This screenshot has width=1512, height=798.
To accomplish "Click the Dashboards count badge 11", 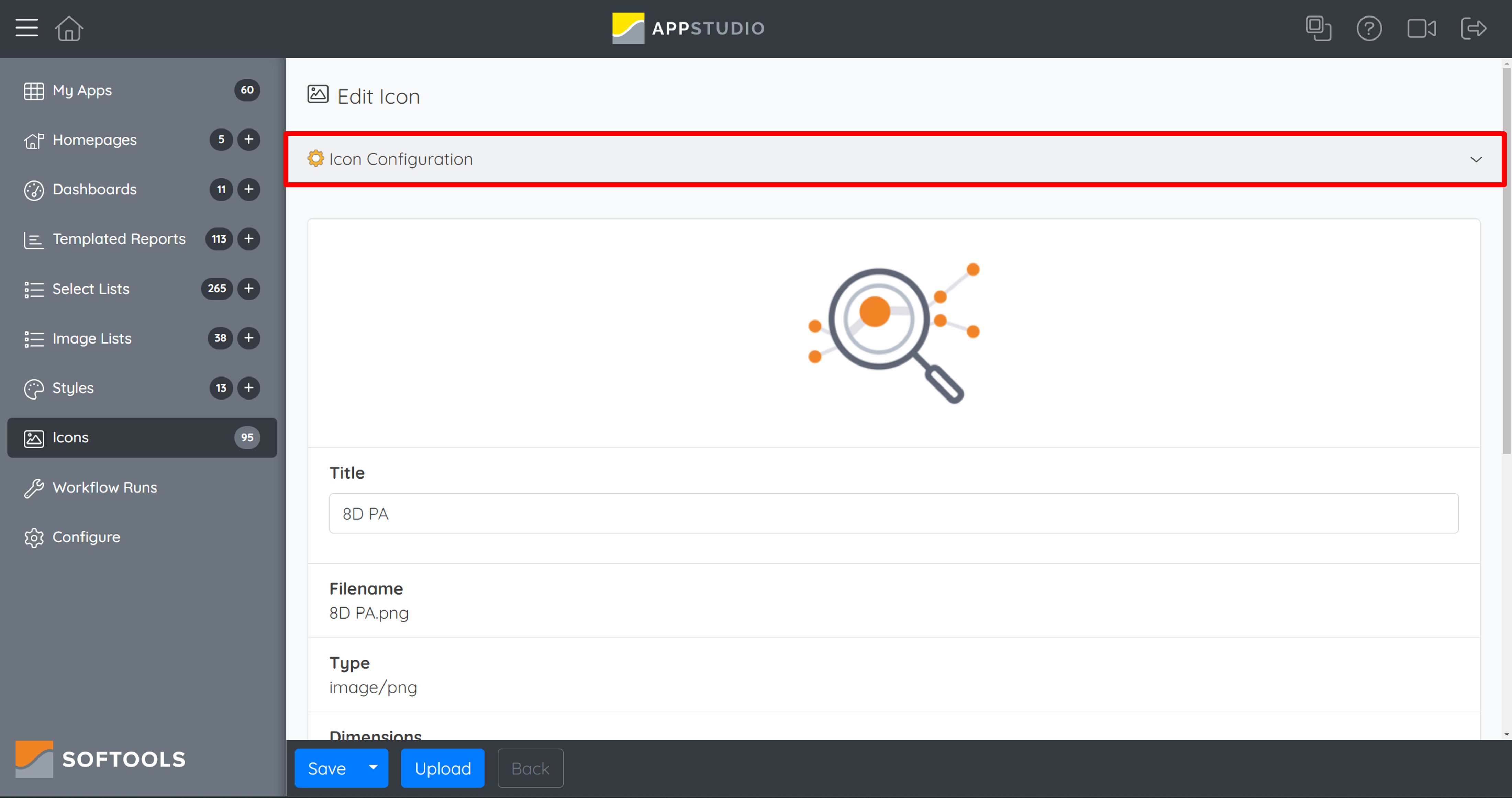I will click(x=221, y=189).
